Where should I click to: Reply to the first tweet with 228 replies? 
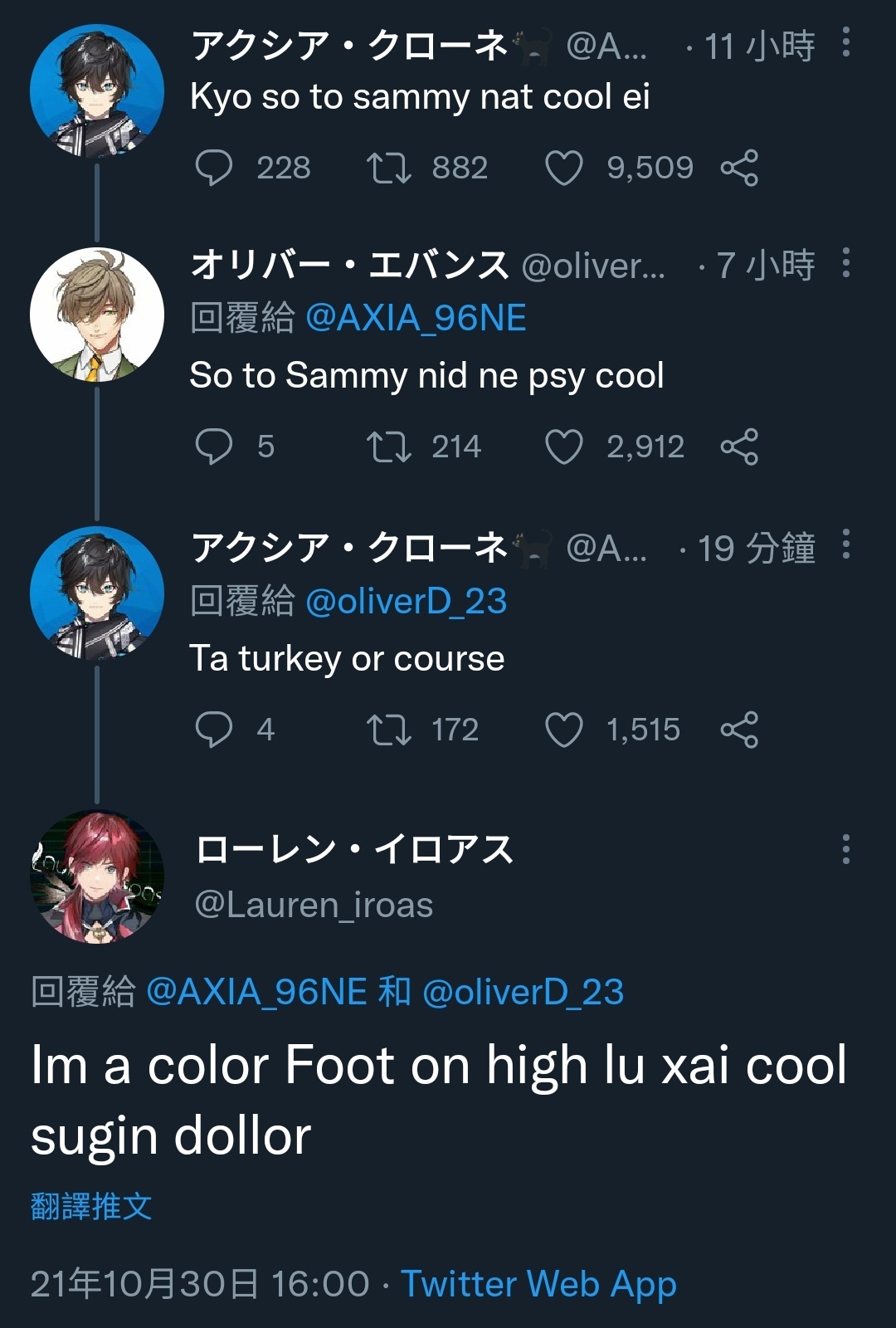[x=213, y=168]
